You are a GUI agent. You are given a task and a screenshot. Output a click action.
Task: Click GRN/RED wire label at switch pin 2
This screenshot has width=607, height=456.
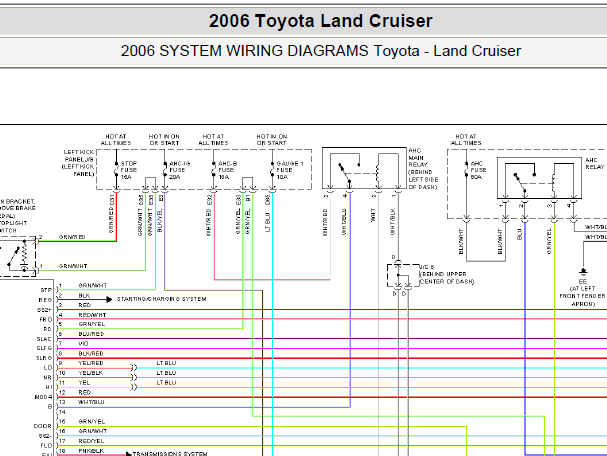click(72, 237)
